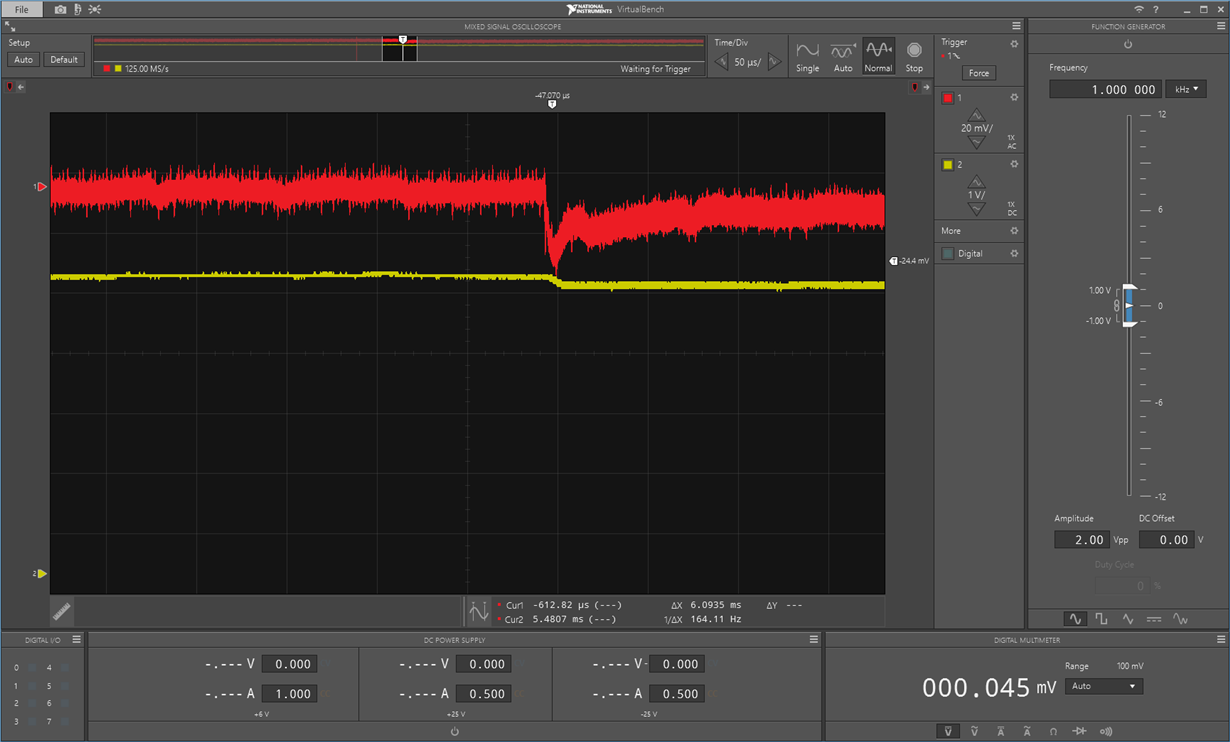1230x742 pixels.
Task: Select continuity mode on multimeter
Action: pyautogui.click(x=1106, y=731)
